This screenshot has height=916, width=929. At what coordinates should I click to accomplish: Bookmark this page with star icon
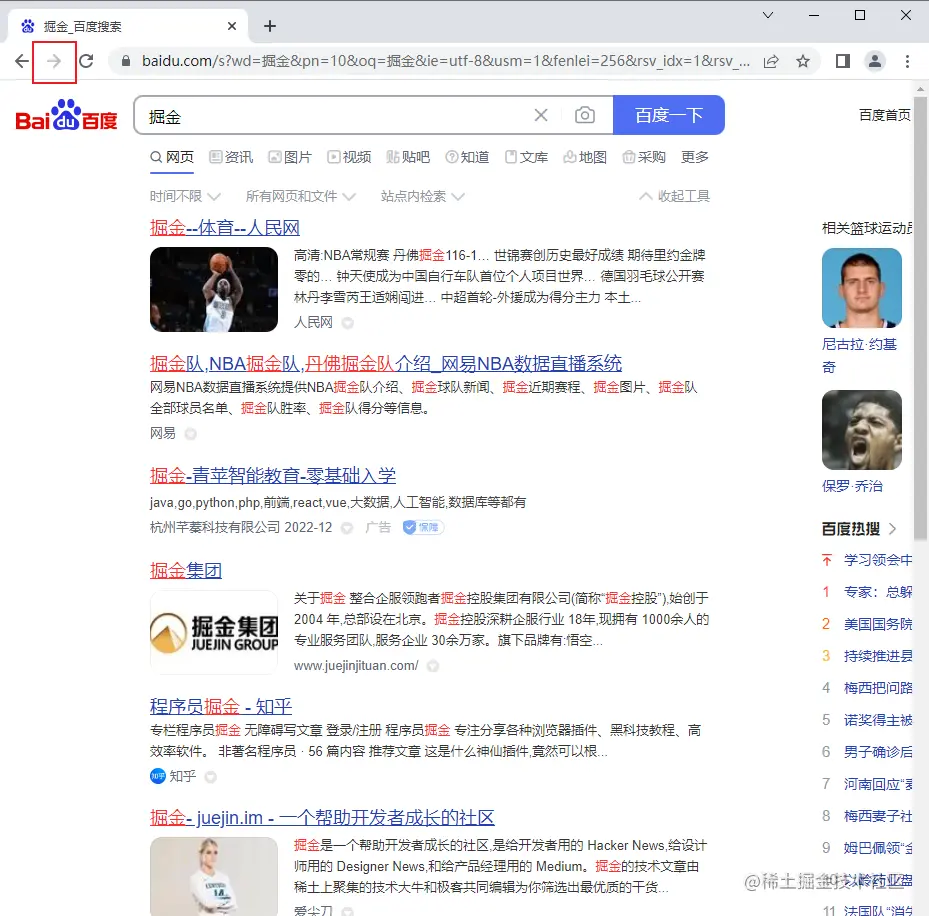803,61
